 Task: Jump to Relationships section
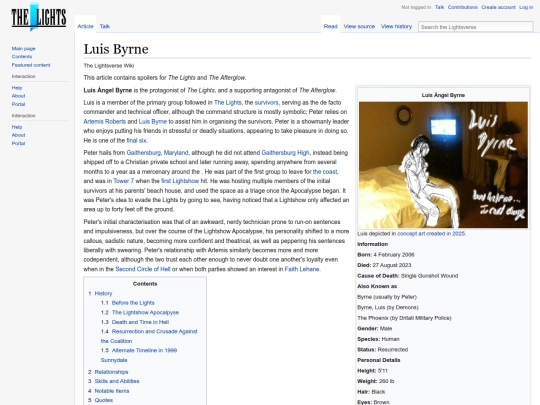coord(111,372)
